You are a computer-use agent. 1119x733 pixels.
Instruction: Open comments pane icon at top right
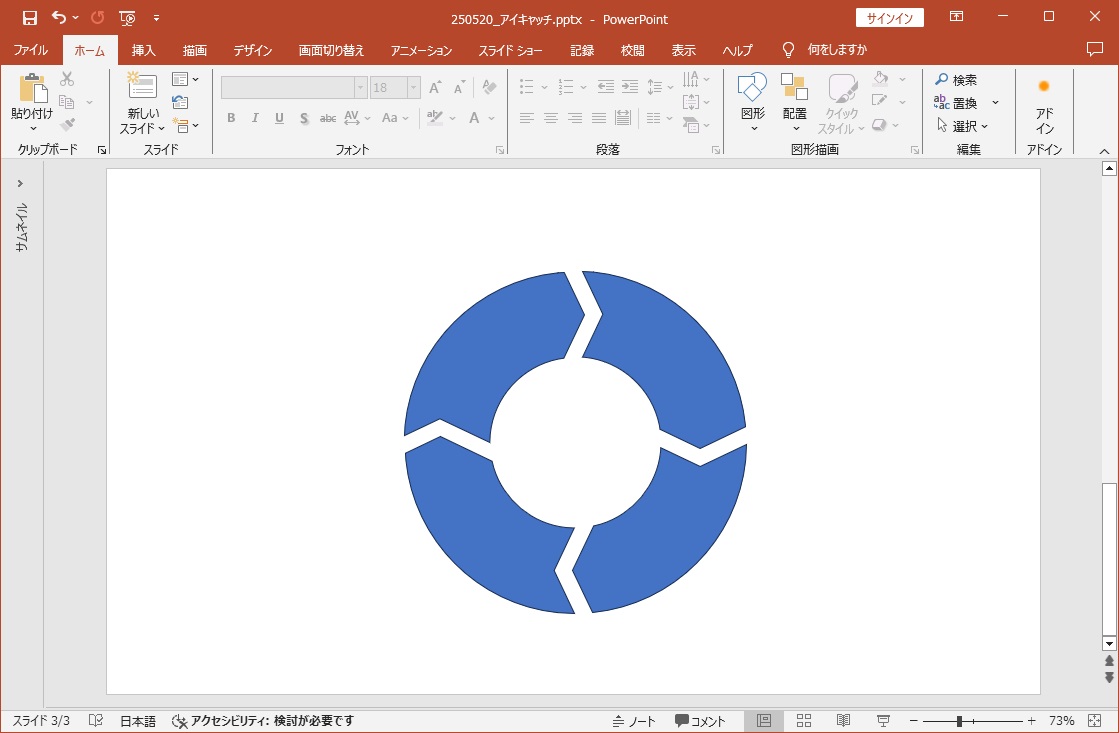pos(1094,49)
